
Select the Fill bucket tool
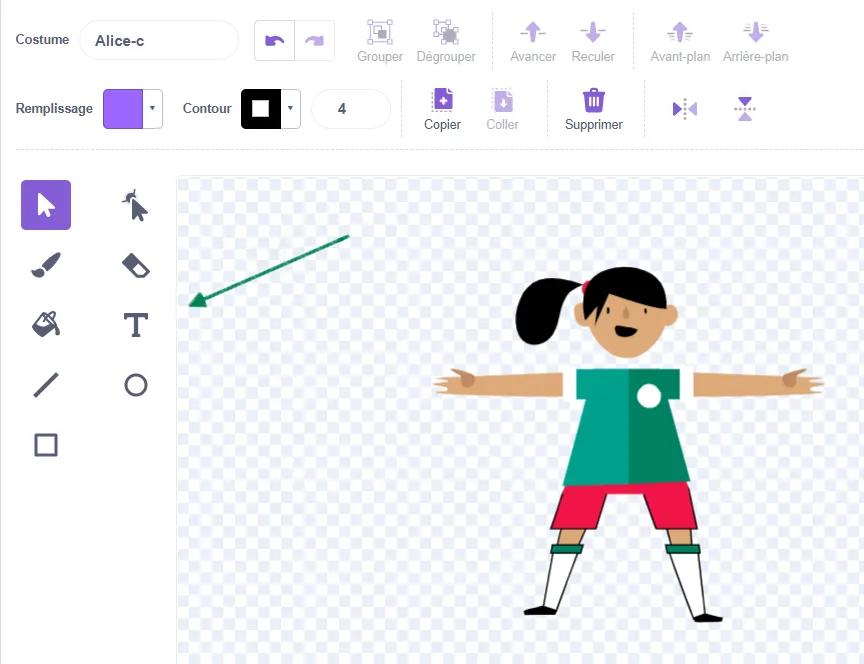pyautogui.click(x=46, y=324)
